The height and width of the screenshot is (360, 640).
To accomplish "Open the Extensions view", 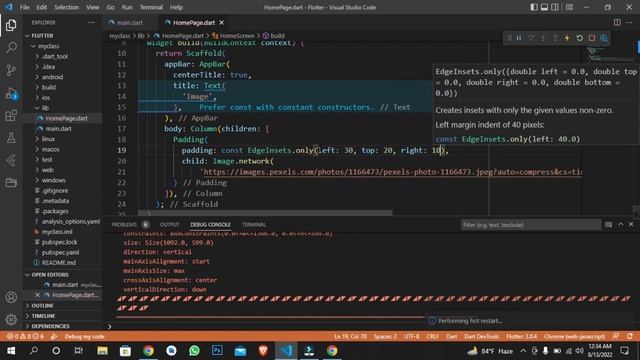I will click(11, 116).
